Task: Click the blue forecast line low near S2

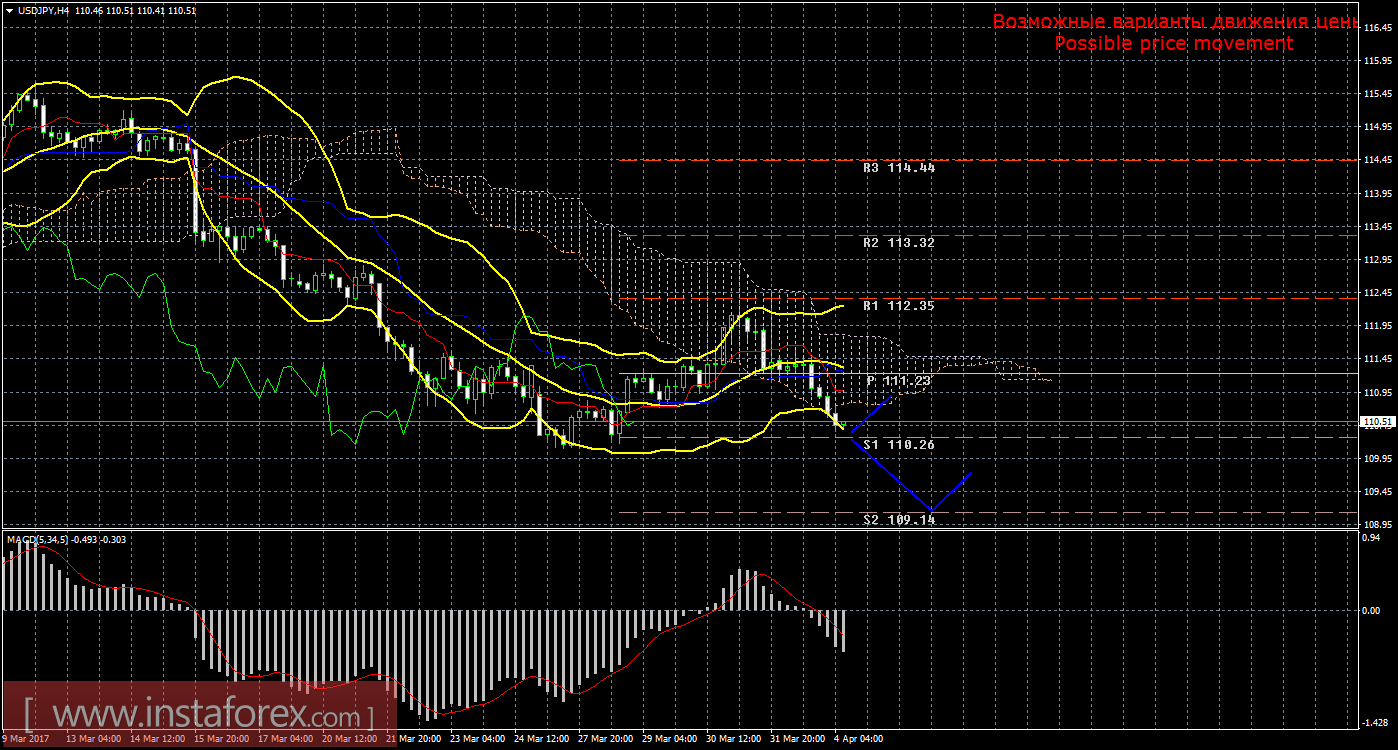Action: (932, 510)
